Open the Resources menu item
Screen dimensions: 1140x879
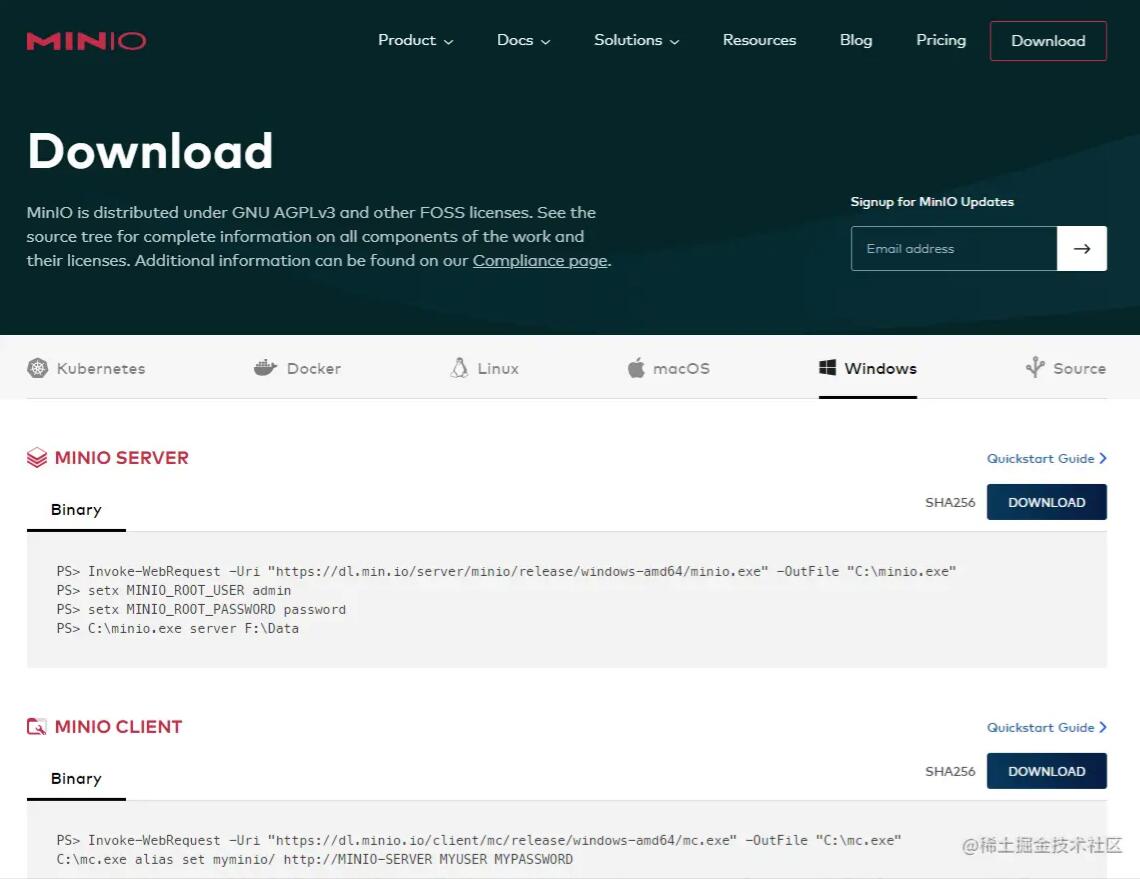pyautogui.click(x=759, y=40)
